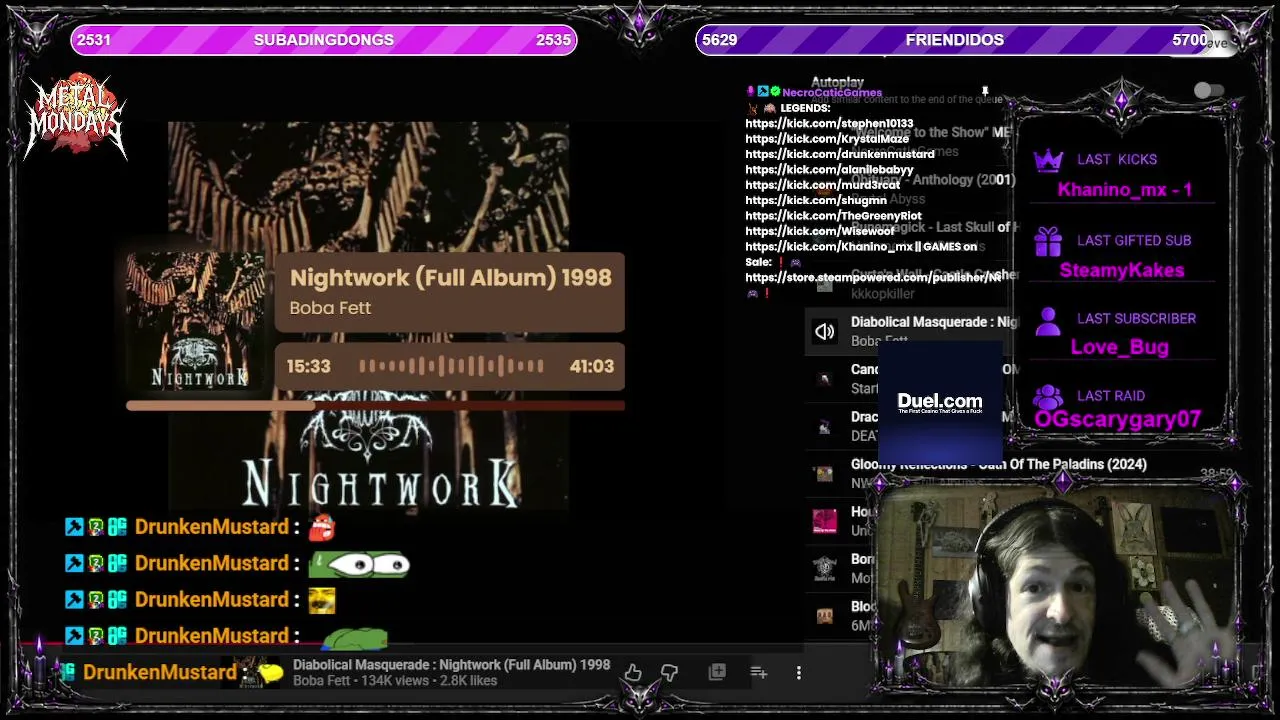The width and height of the screenshot is (1280, 720).
Task: Click the 15:33 elapsed time
Action: [308, 366]
